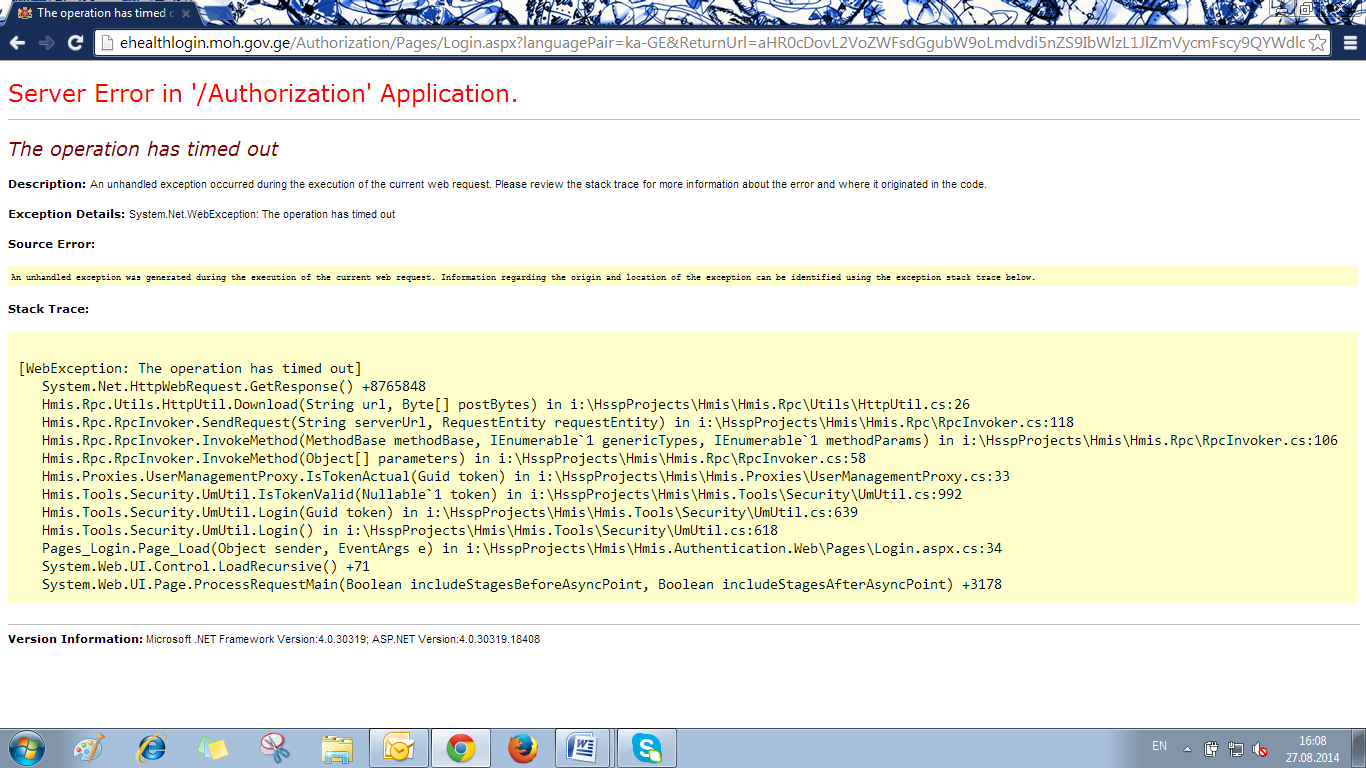The width and height of the screenshot is (1366, 768).
Task: Switch to Firefox in the taskbar
Action: 522,748
